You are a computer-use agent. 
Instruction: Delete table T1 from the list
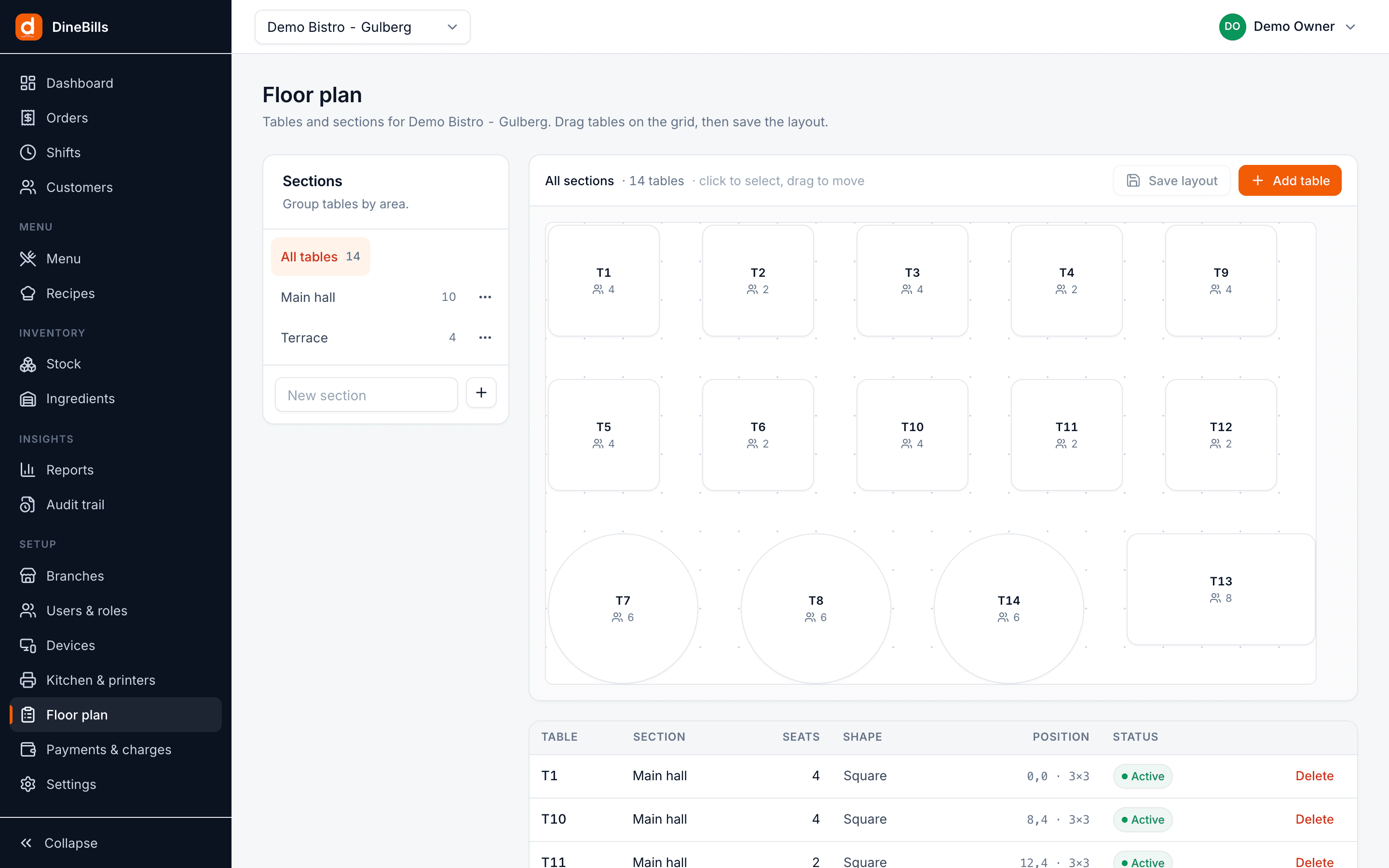pyautogui.click(x=1314, y=776)
